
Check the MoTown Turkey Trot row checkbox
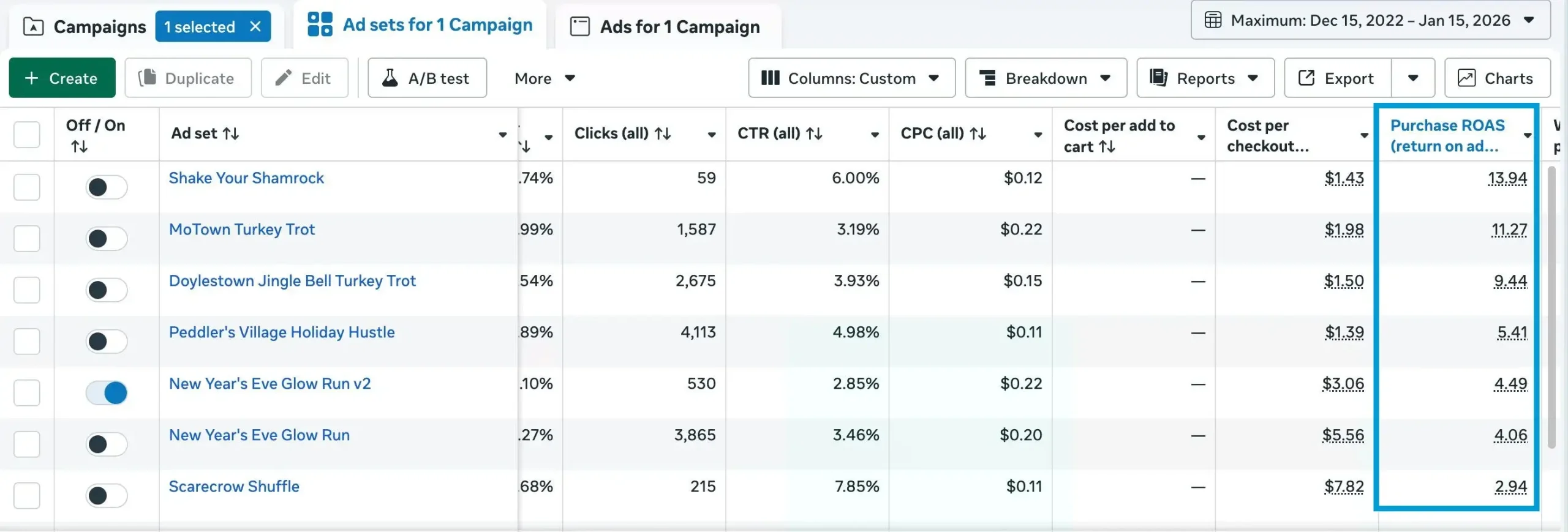(x=27, y=239)
